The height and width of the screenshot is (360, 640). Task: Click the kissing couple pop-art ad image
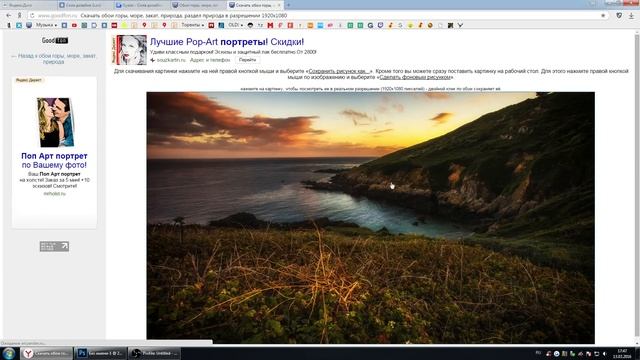tap(56, 122)
